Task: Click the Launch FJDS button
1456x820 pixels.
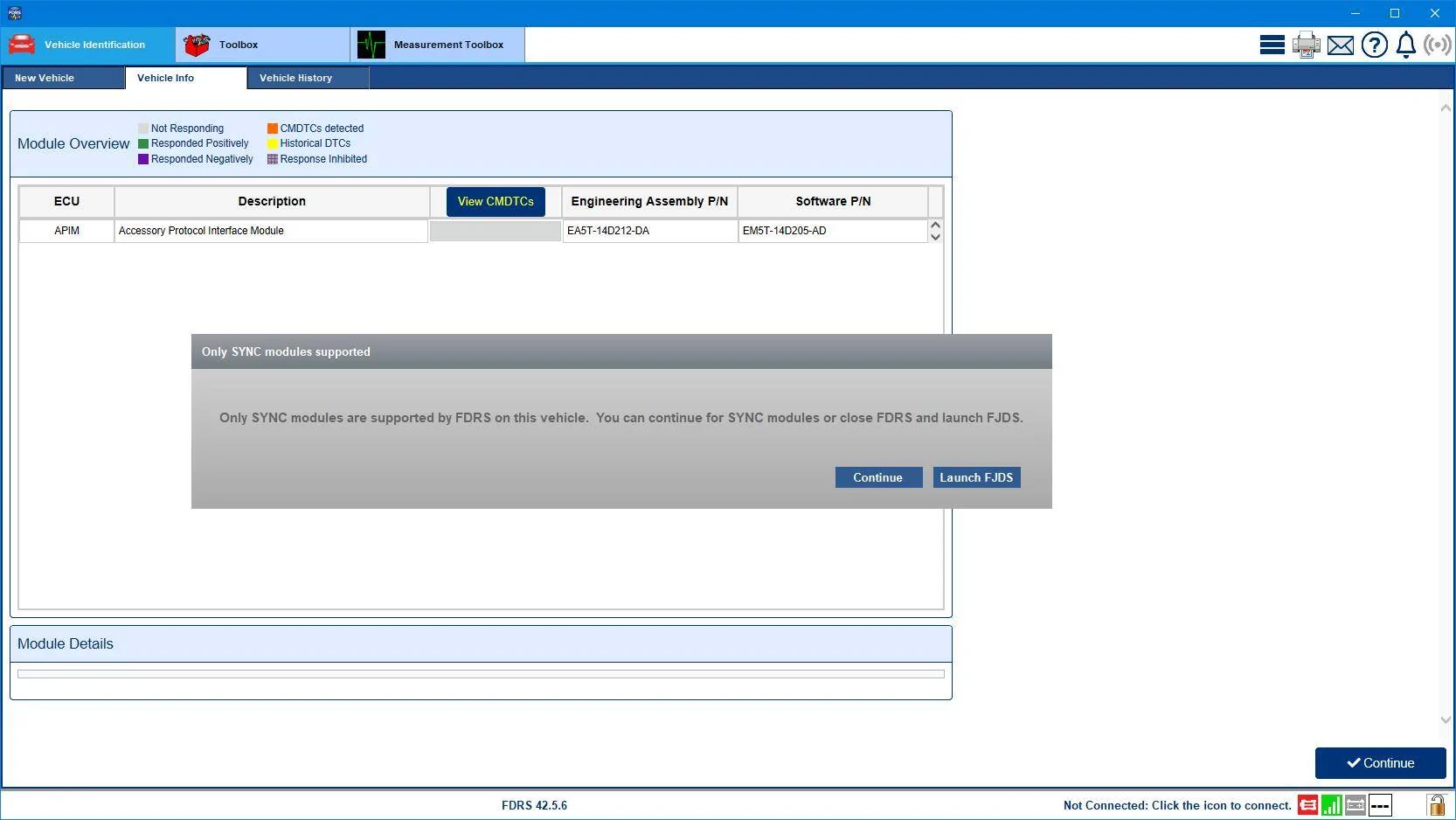Action: [x=976, y=477]
